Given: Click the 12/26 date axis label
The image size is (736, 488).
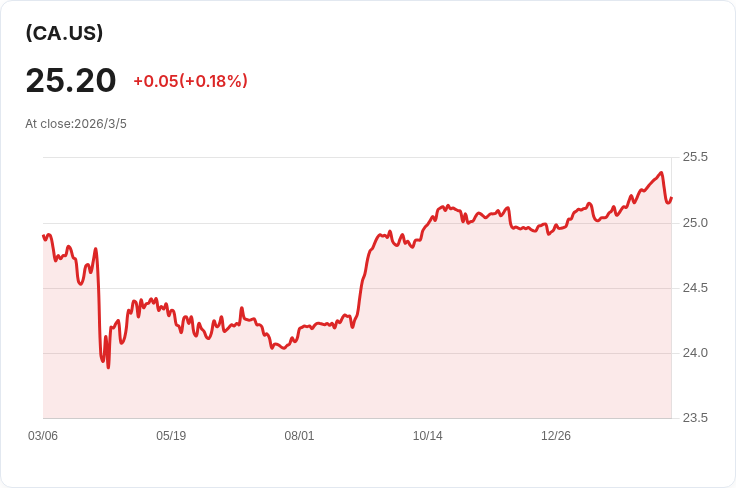Looking at the screenshot, I should click(x=556, y=436).
